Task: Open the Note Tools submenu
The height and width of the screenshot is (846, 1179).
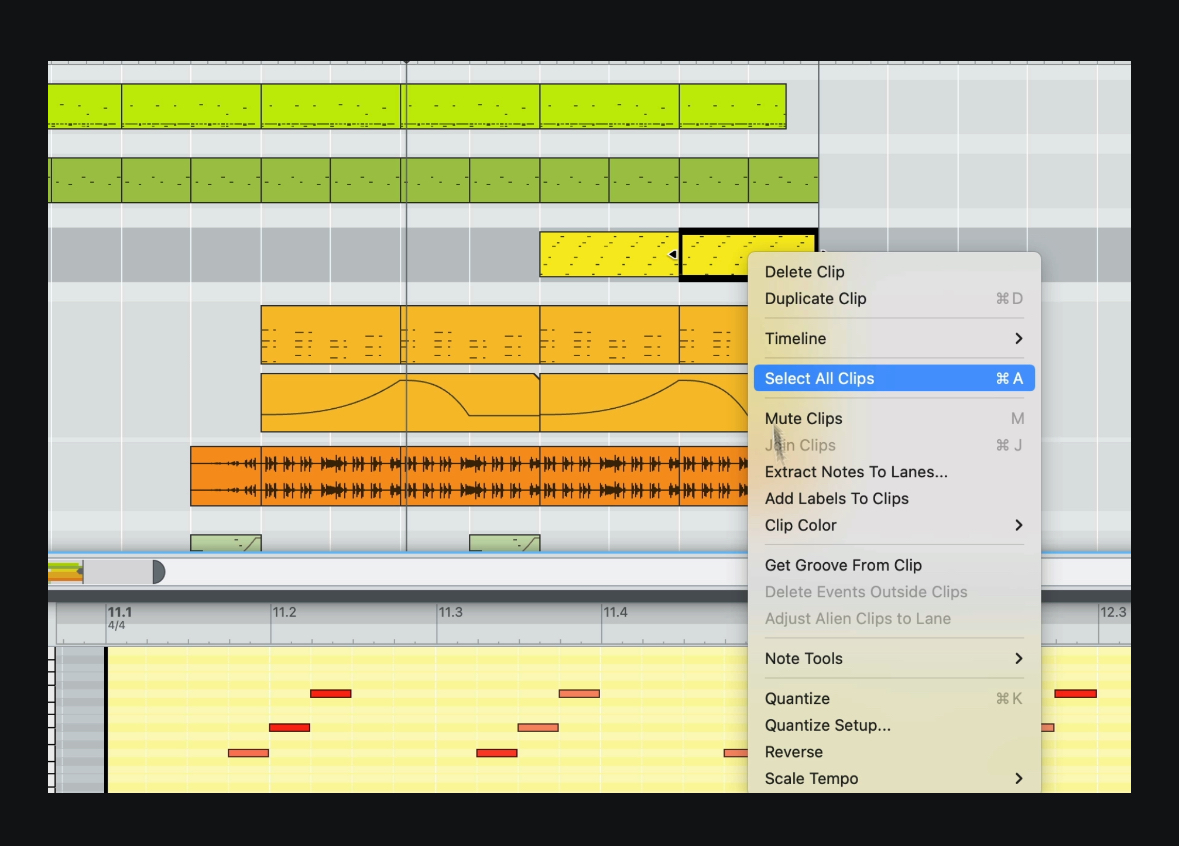Action: tap(894, 658)
